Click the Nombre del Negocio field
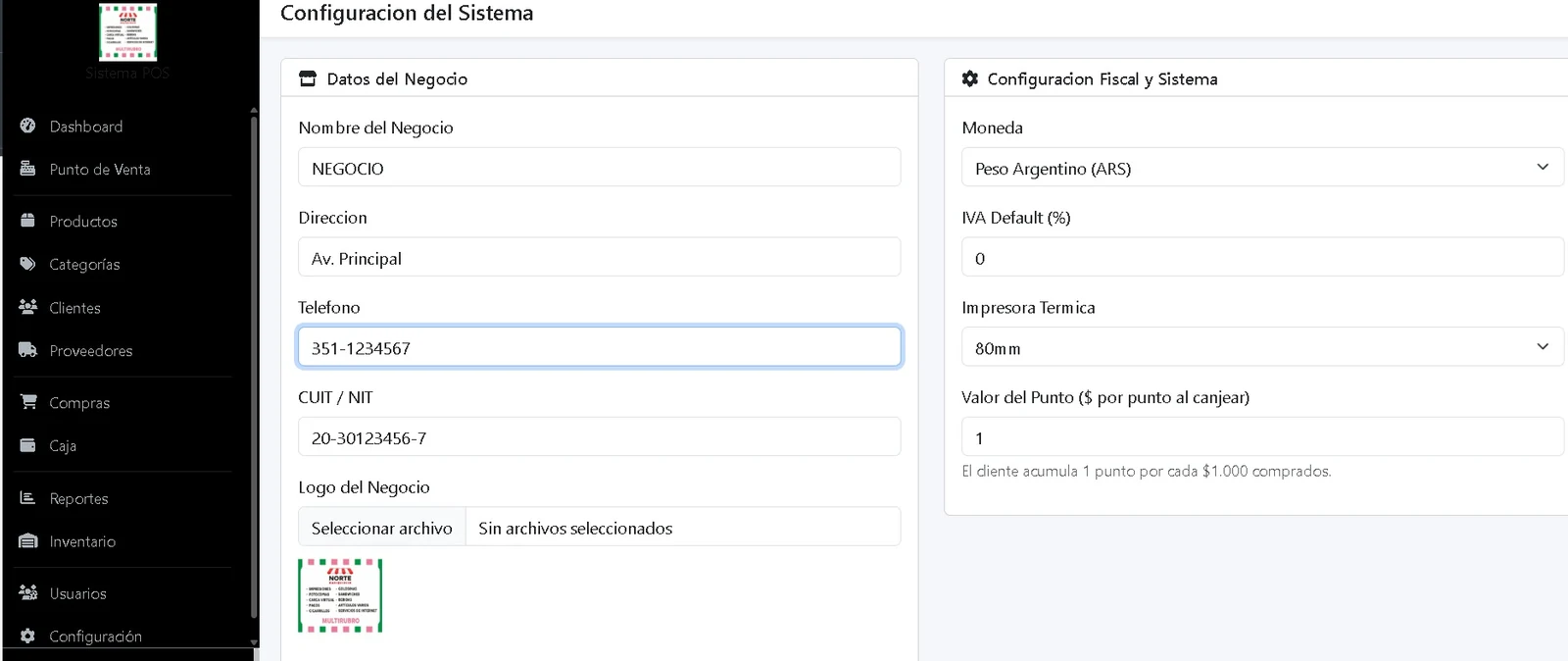 click(x=599, y=168)
